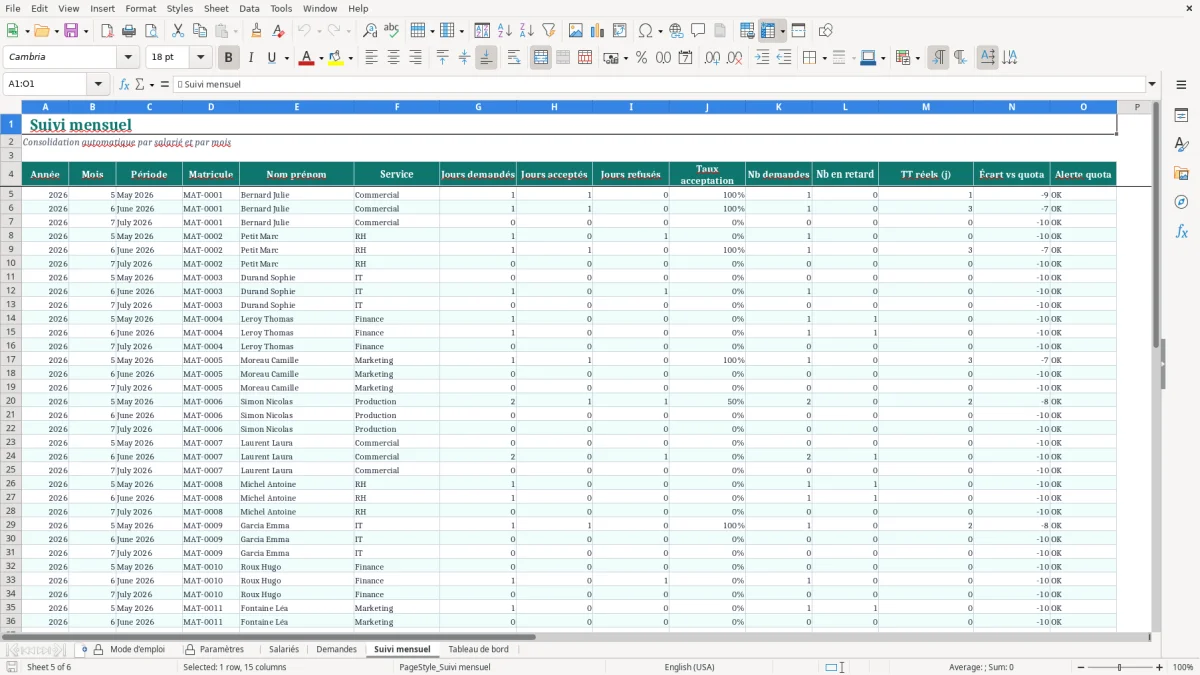Insert Image icon in toolbar

(576, 31)
